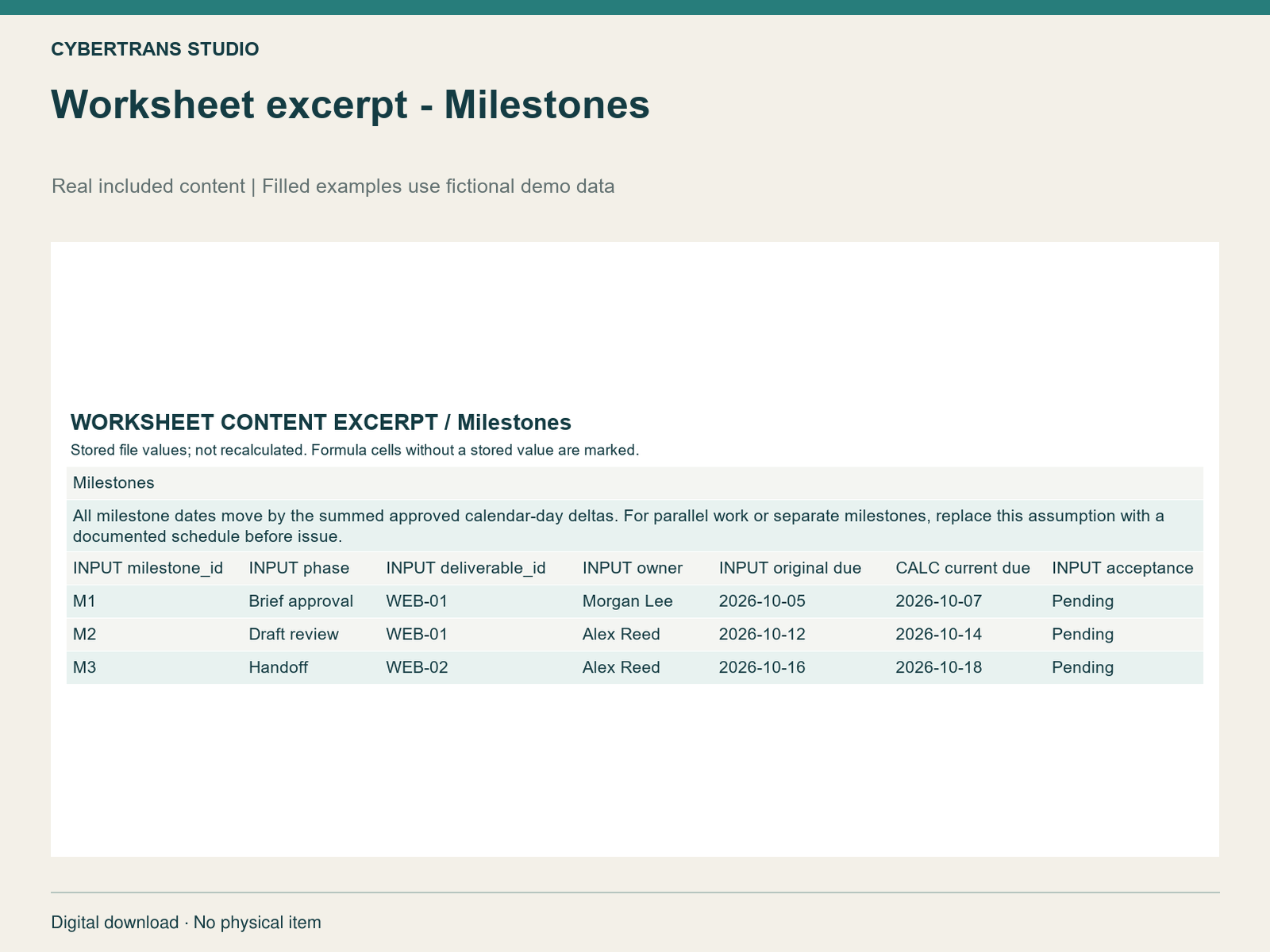Viewport: 1270px width, 952px height.
Task: Click the 'INPUT deliverable_id' column header
Action: click(465, 568)
